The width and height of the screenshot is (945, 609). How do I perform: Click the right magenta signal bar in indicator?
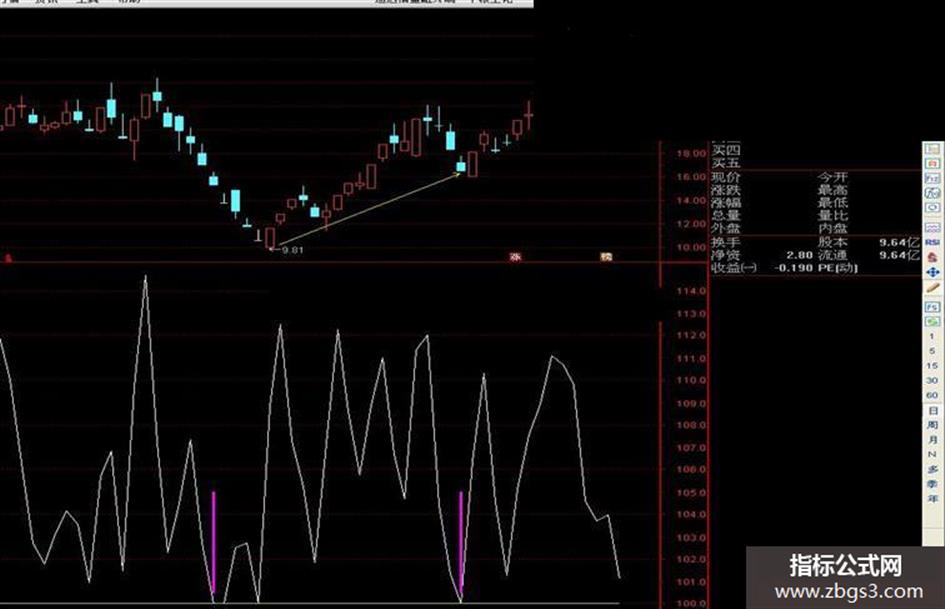[x=462, y=543]
